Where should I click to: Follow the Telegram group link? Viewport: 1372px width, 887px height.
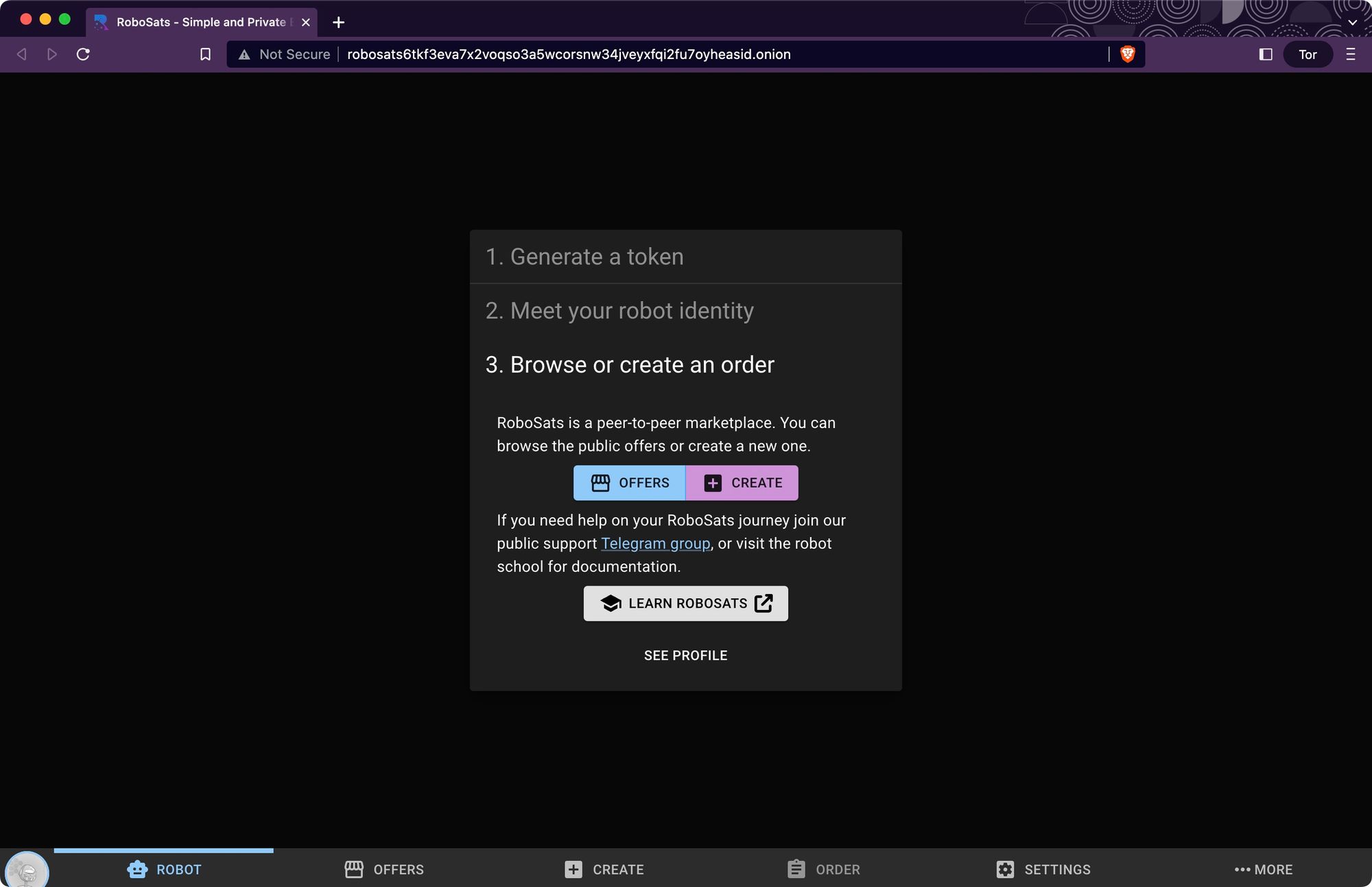656,543
